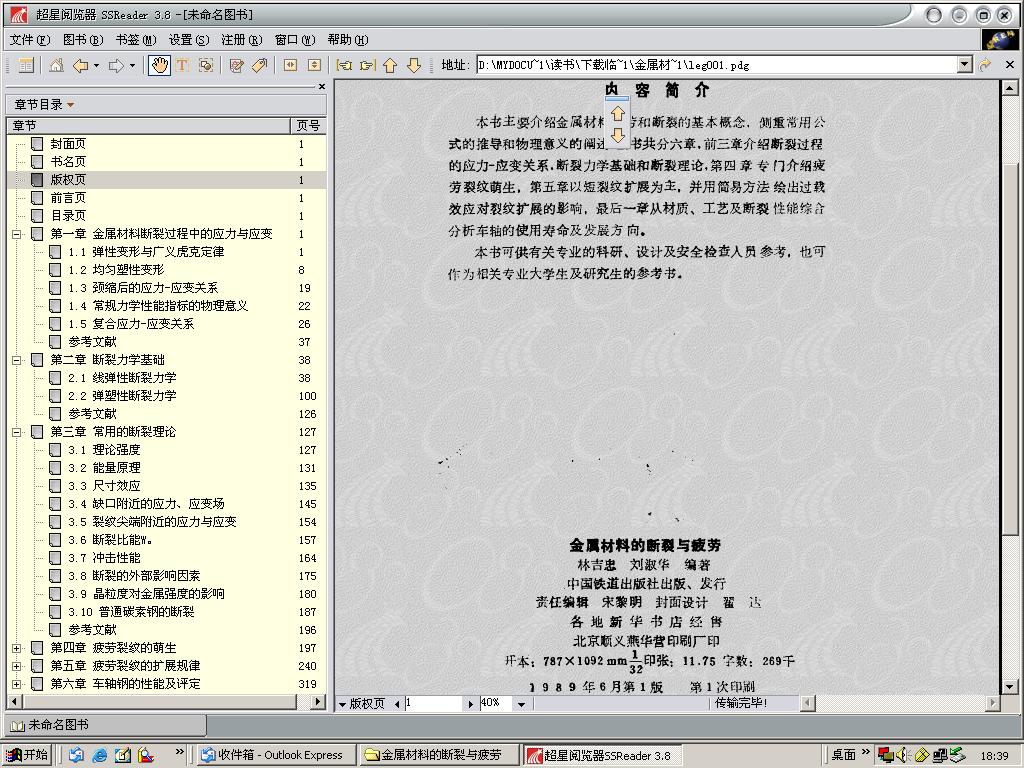This screenshot has width=1024, height=768.
Task: Select the 书名页 entry
Action: pos(68,161)
